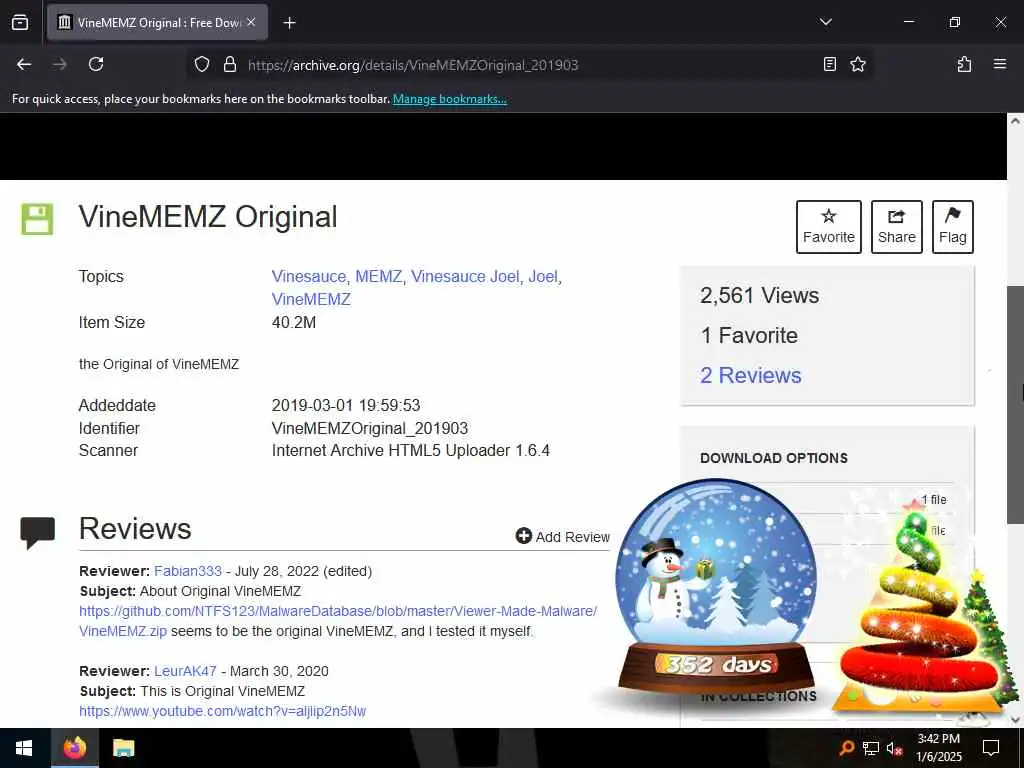Open File Explorer from taskbar

[123, 748]
